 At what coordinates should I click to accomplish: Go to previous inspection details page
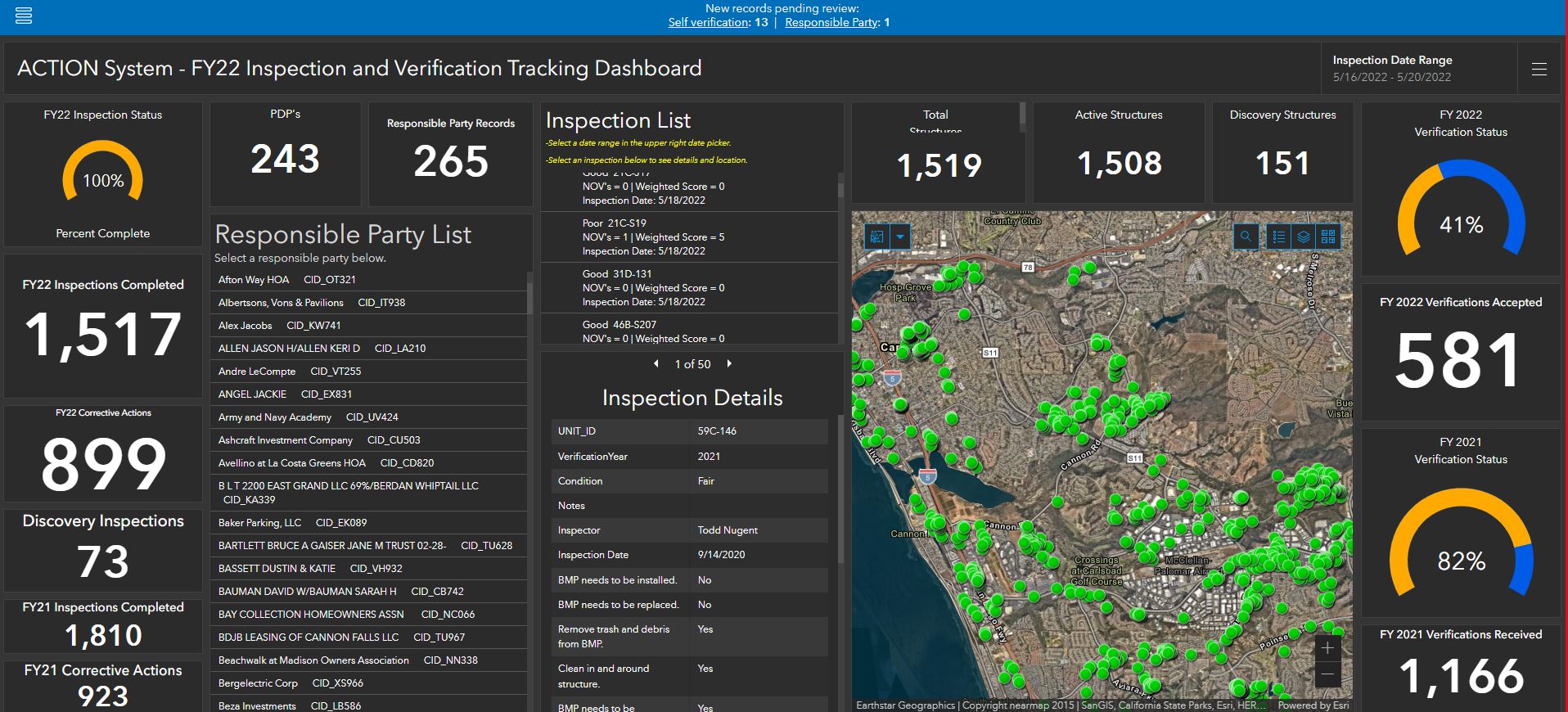656,363
